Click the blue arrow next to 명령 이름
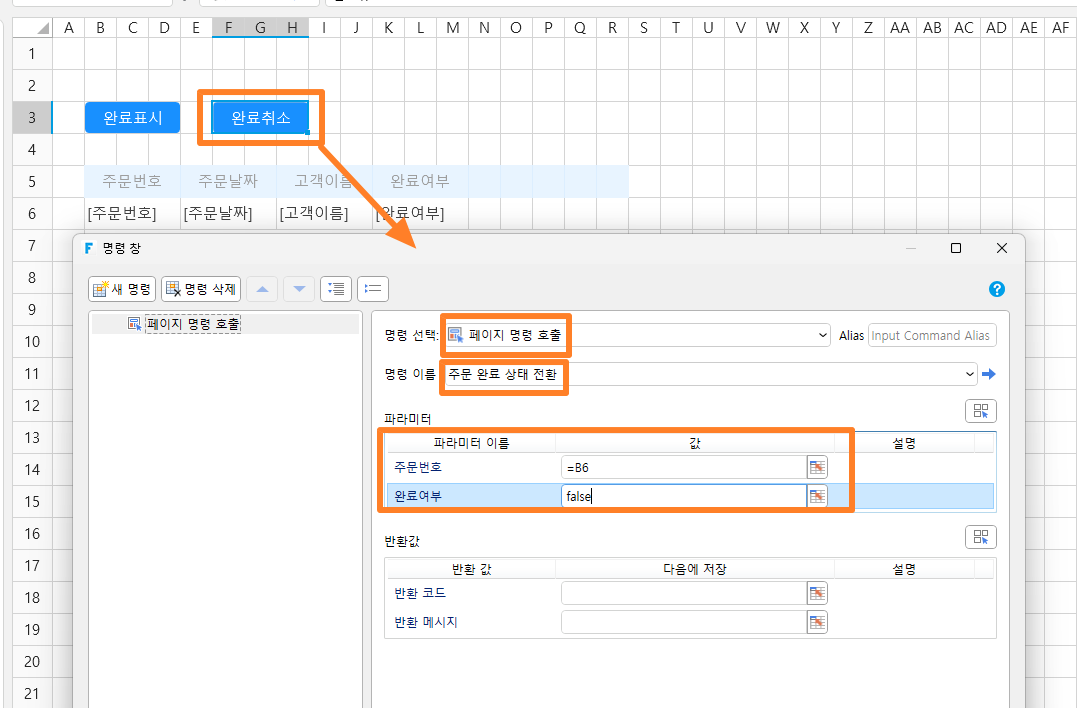 988,374
